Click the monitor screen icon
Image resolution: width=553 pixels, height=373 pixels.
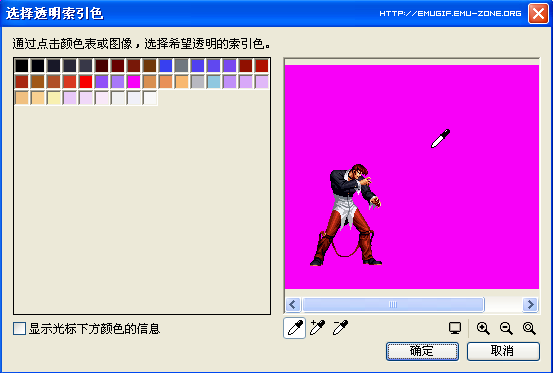pyautogui.click(x=455, y=328)
